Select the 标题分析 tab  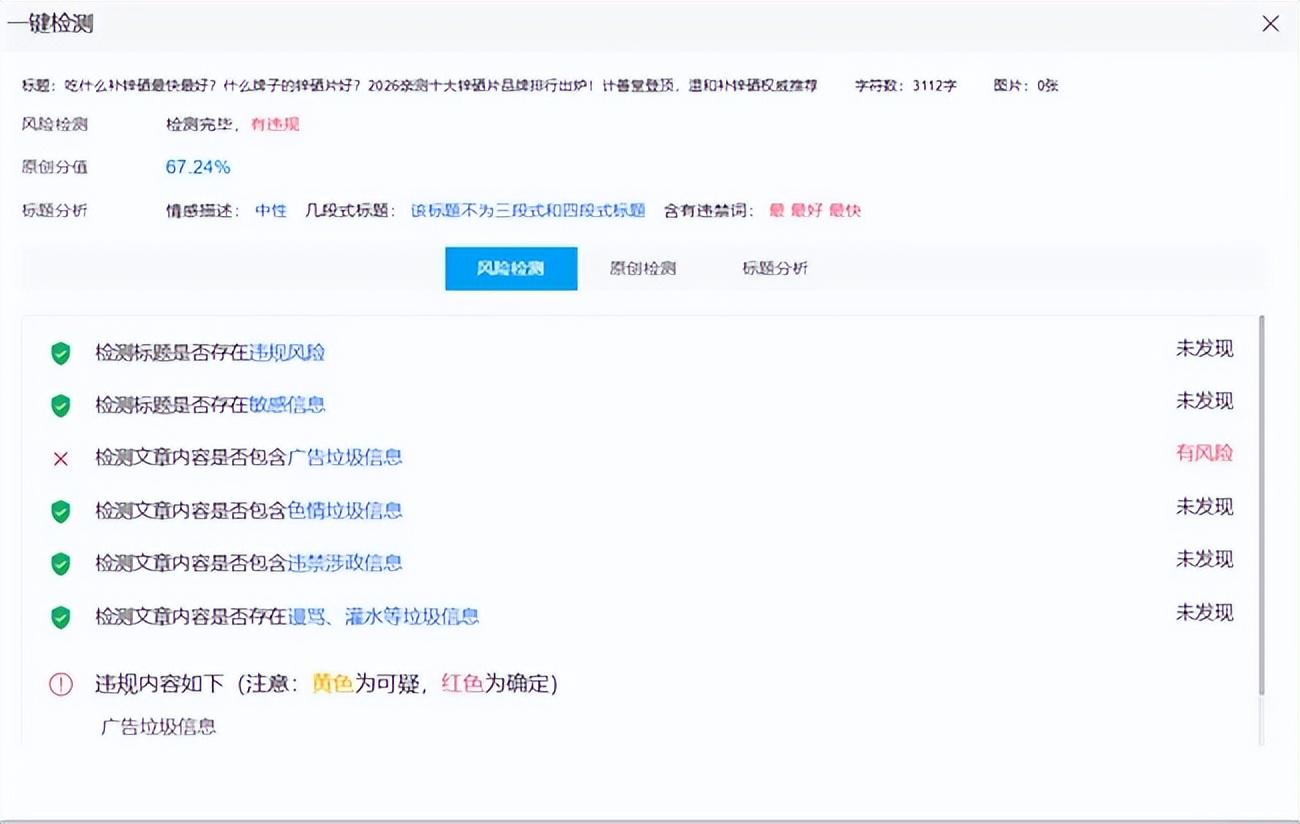tap(775, 269)
